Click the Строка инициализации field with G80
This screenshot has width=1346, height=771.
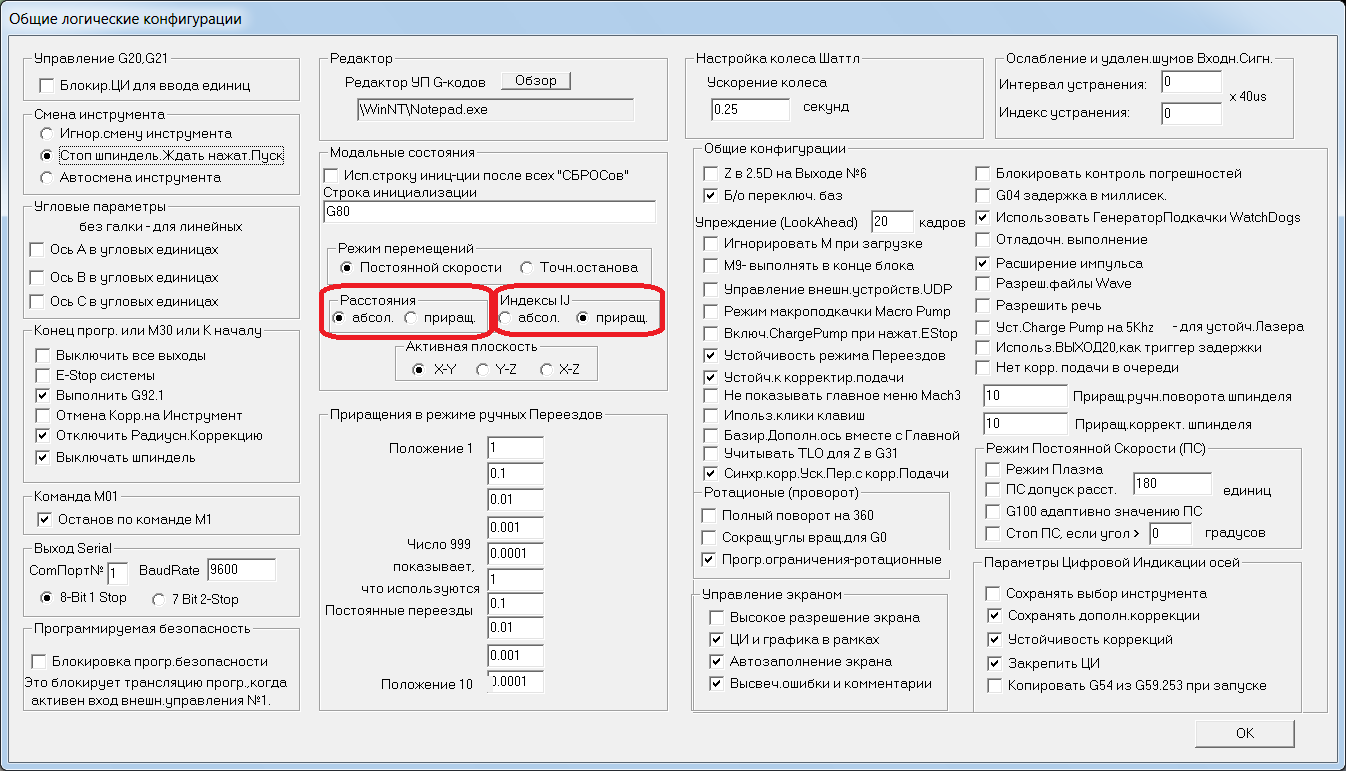tap(489, 212)
